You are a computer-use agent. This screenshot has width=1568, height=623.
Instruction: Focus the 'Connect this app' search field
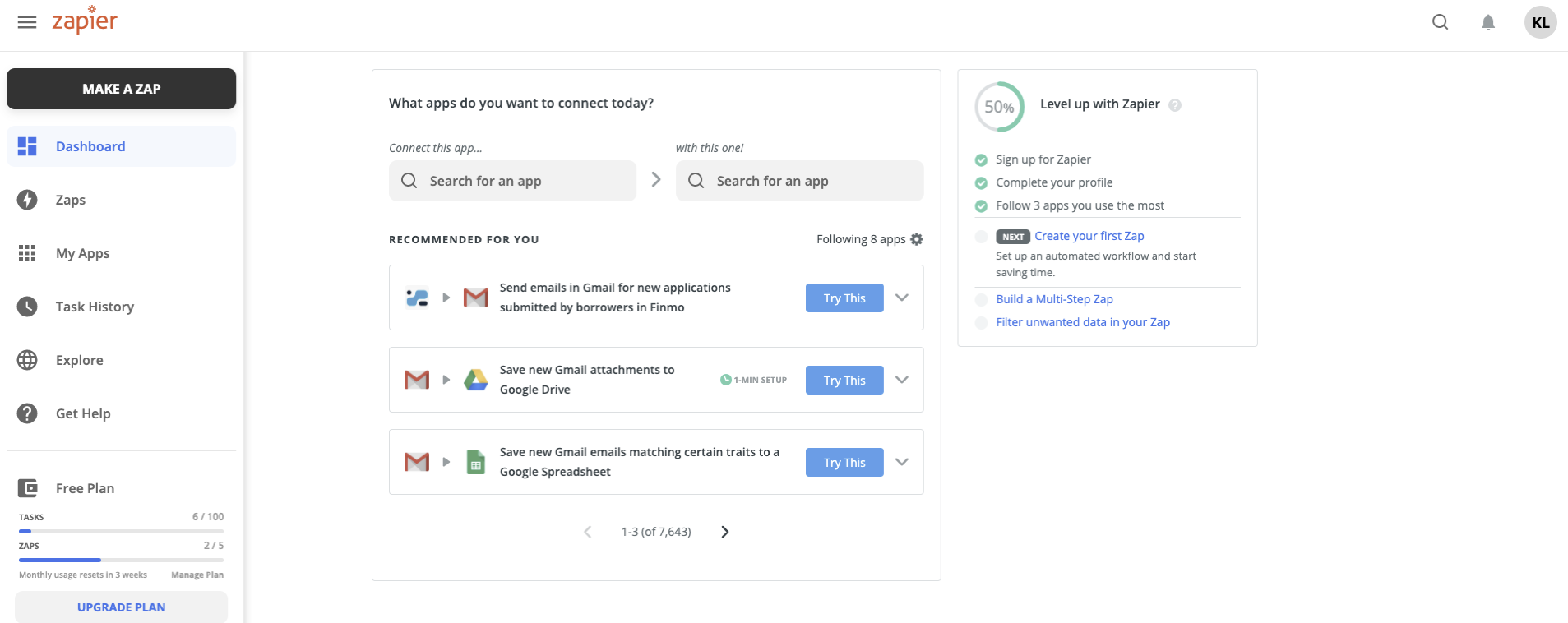pyautogui.click(x=512, y=181)
